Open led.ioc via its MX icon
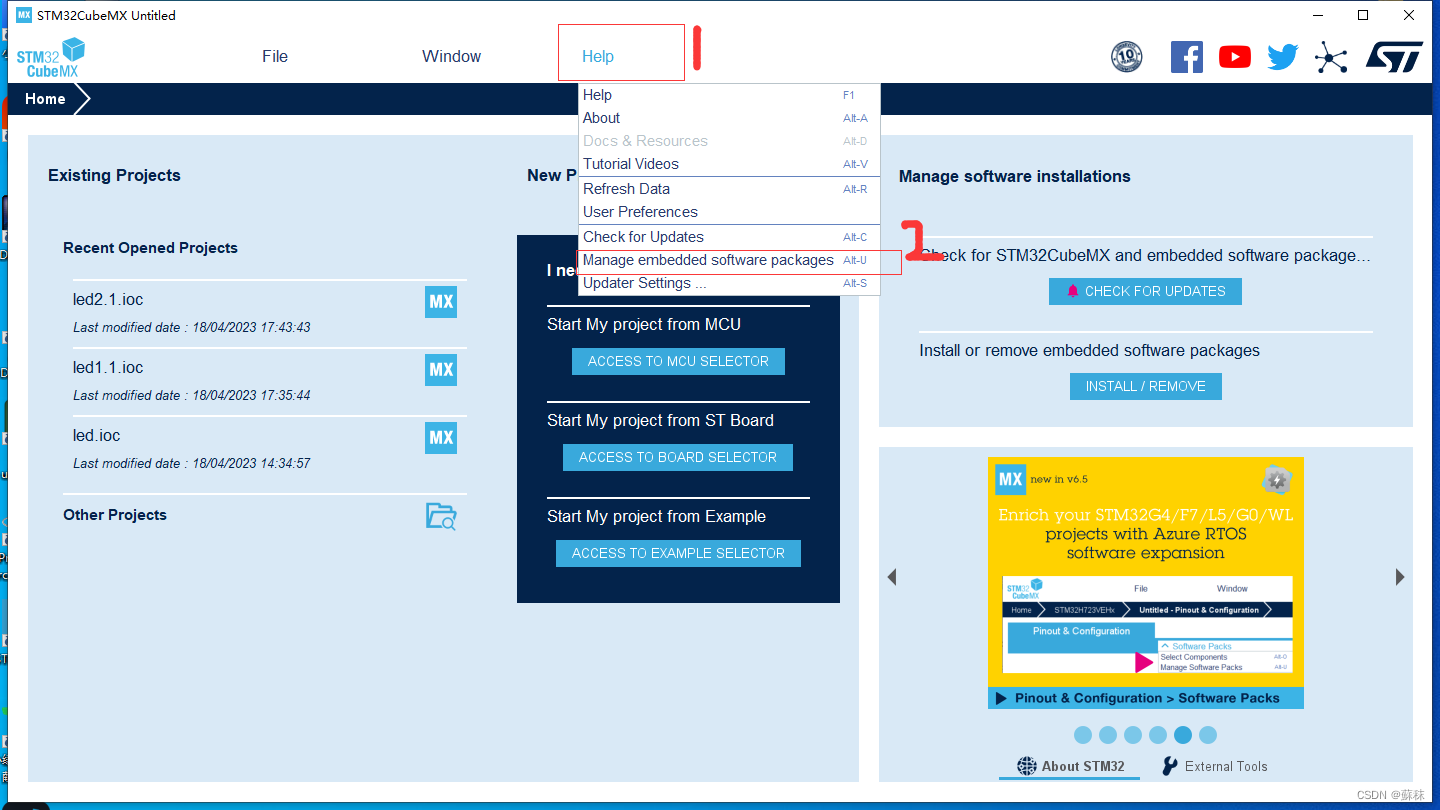This screenshot has width=1440, height=810. [441, 438]
